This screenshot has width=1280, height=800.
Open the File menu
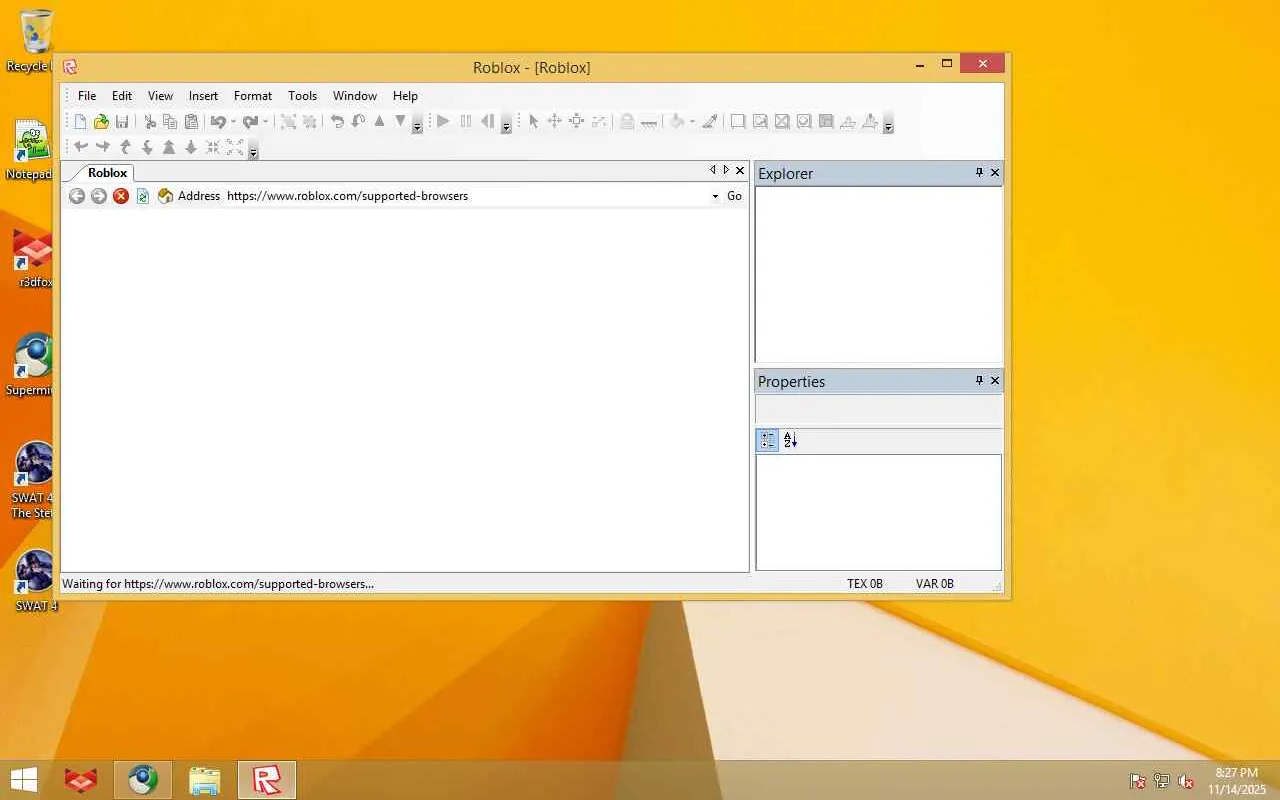pos(87,96)
